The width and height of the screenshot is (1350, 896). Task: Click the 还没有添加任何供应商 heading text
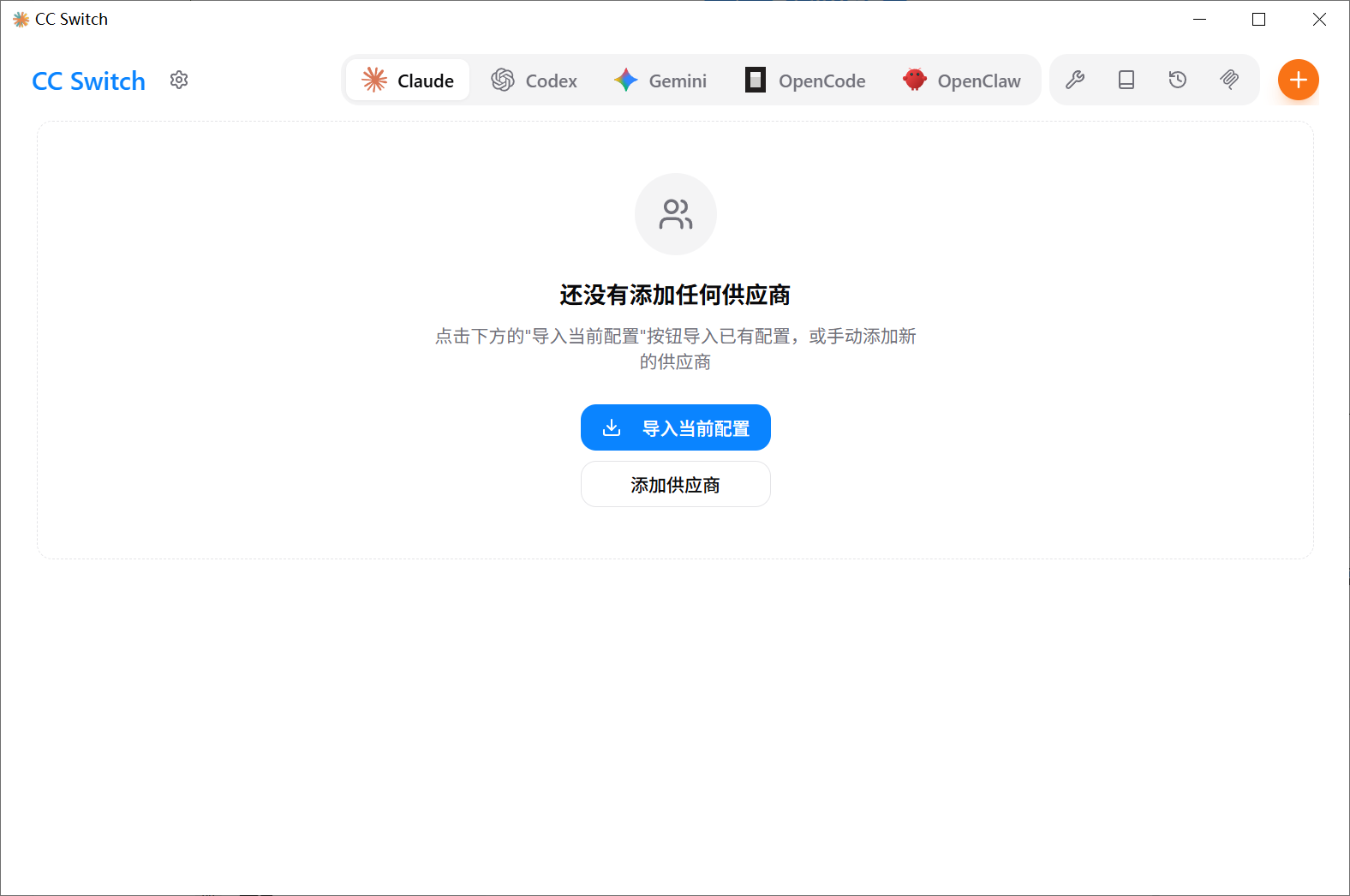click(675, 295)
